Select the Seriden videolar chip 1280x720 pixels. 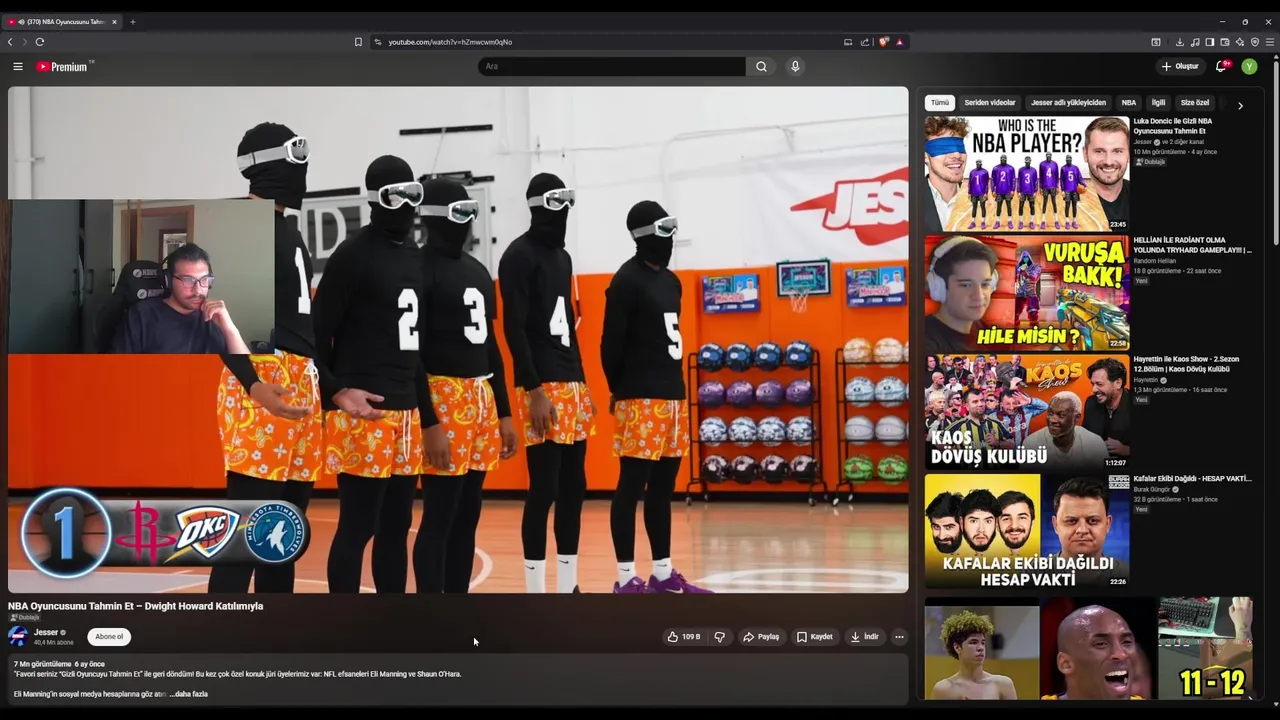tap(990, 102)
